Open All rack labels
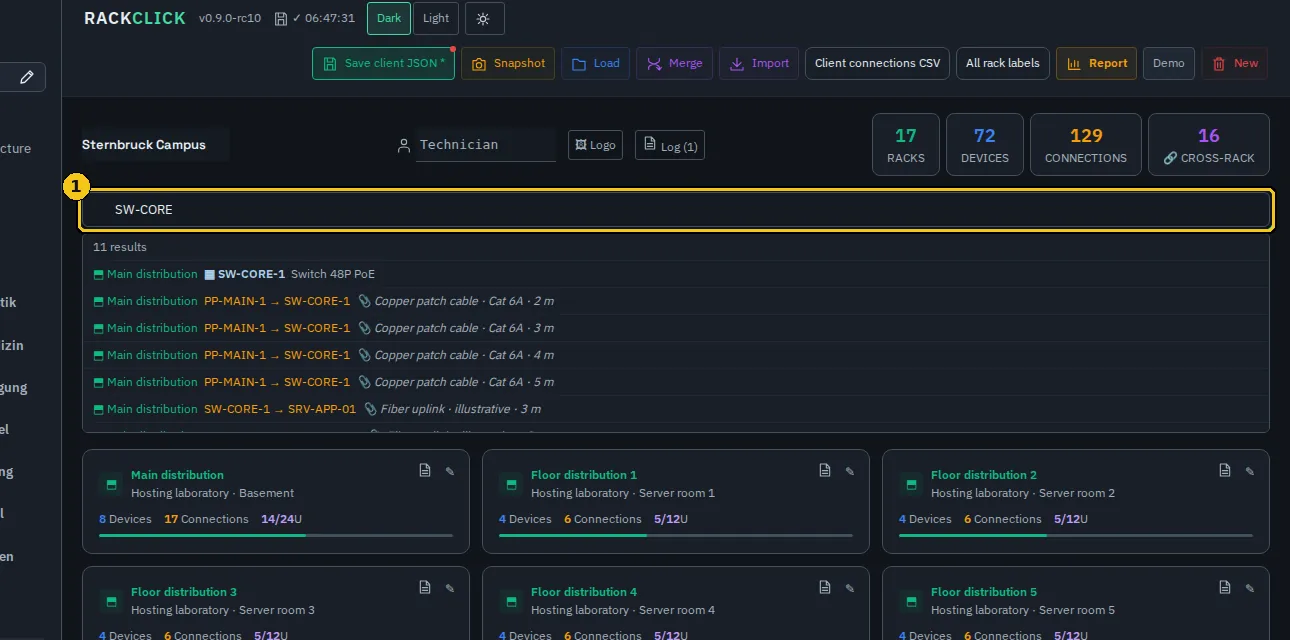 point(1003,63)
